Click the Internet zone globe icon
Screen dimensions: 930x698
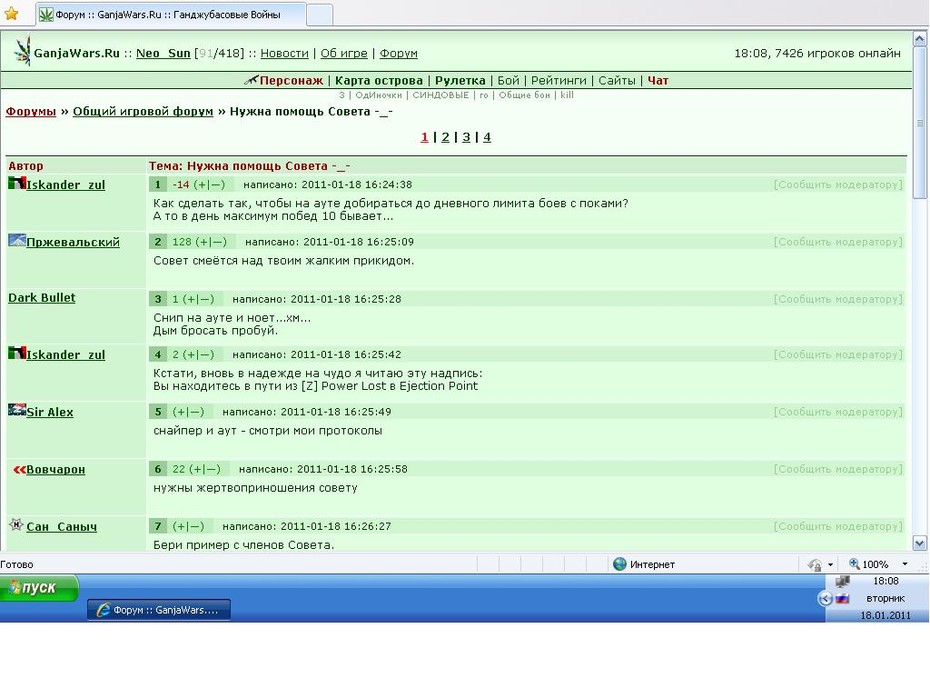(x=620, y=564)
